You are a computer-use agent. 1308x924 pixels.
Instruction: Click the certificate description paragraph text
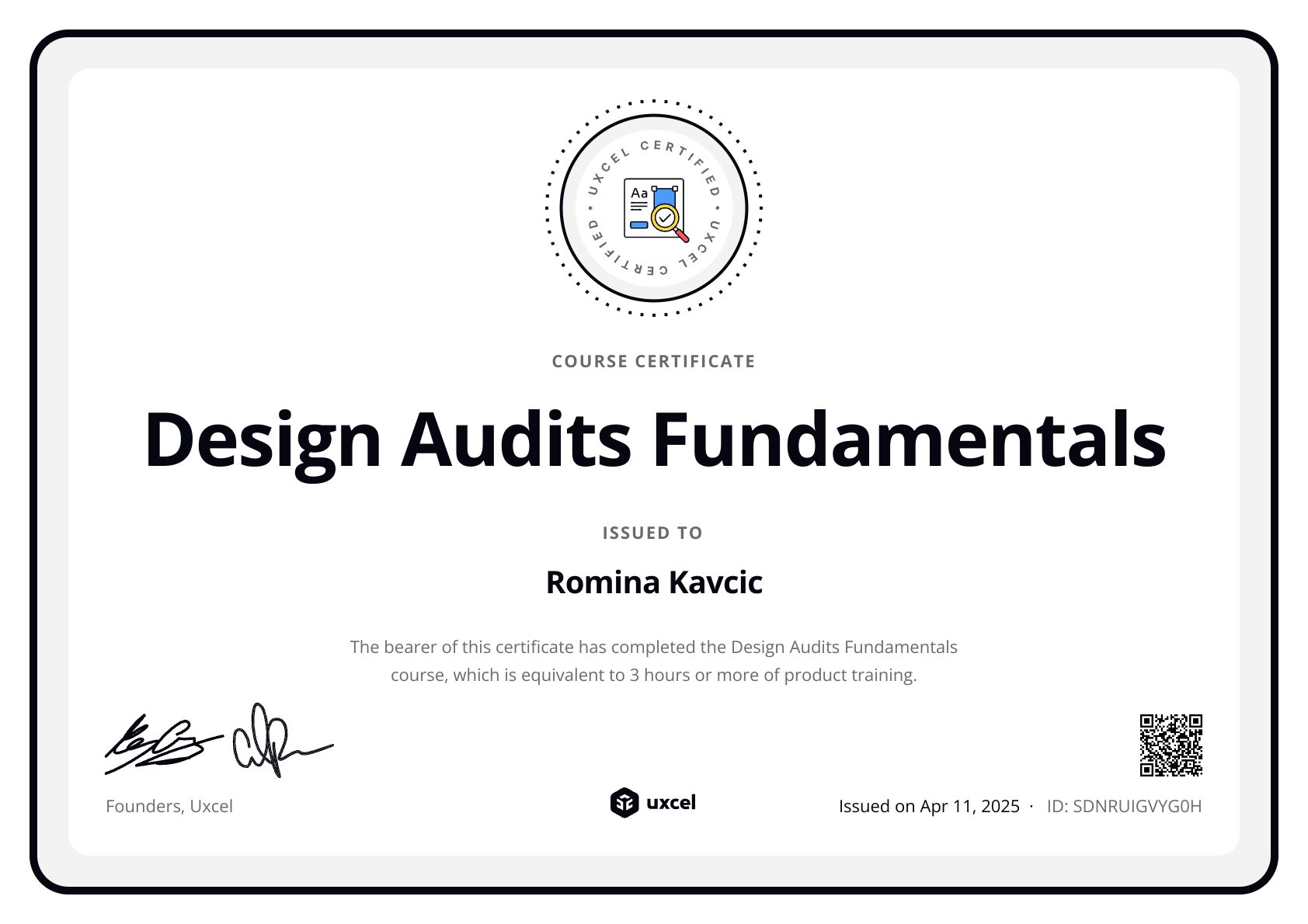[654, 661]
